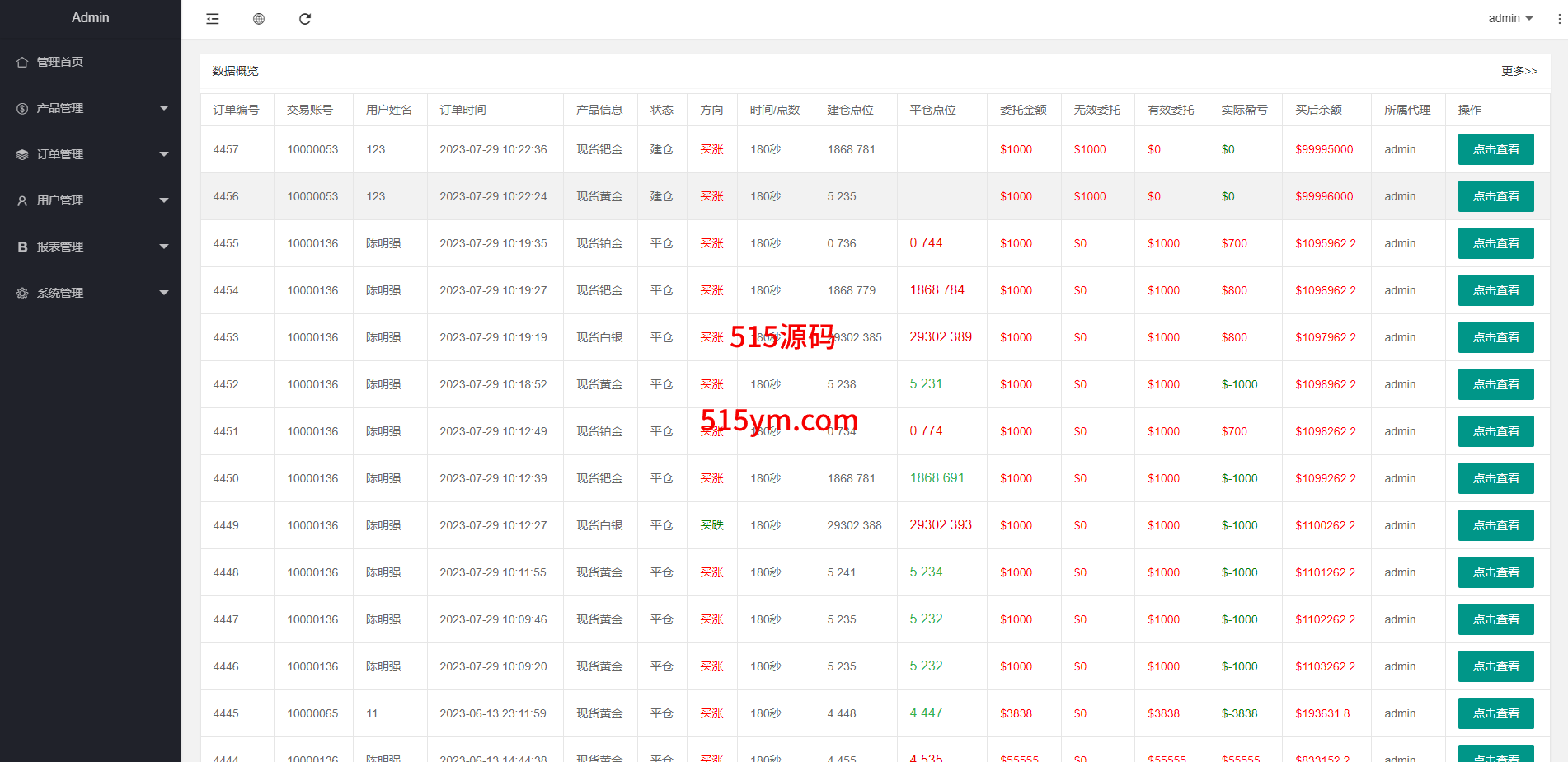The image size is (1568, 762).
Task: Click 点击查看 for order 4450
Action: (x=1495, y=478)
